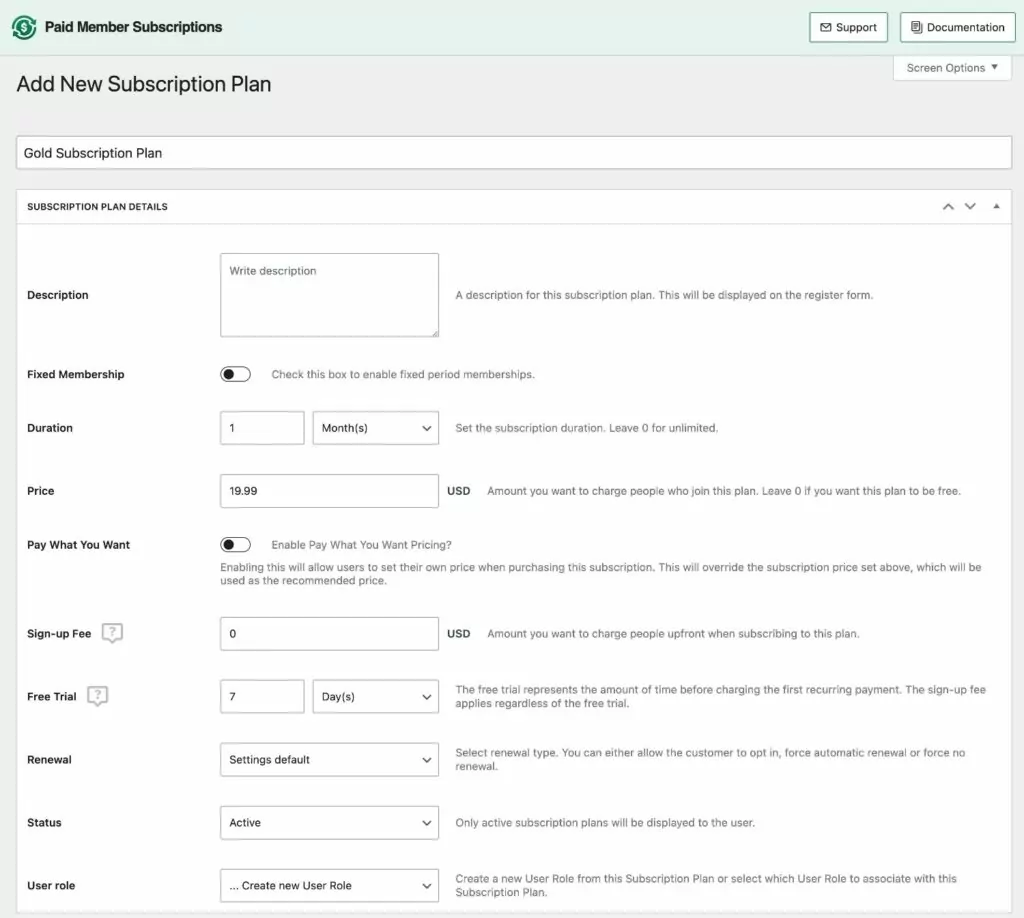Screen dimensions: 1024x918
Task: Click the Status field label
Action: tap(44, 823)
